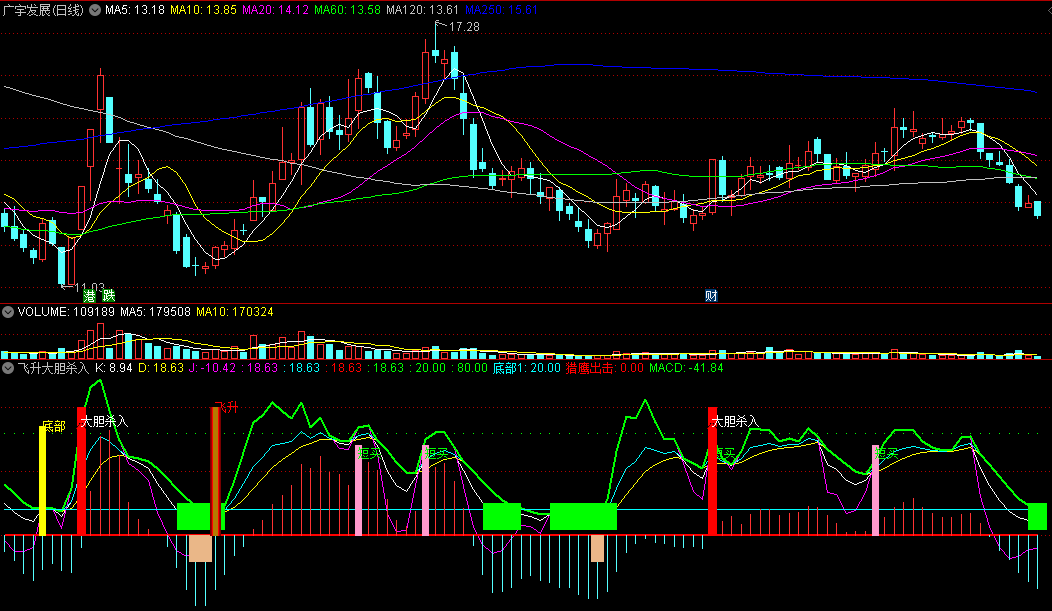Image resolution: width=1052 pixels, height=611 pixels.
Task: Click the yellow MA10: 13.85 label
Action: click(x=203, y=10)
